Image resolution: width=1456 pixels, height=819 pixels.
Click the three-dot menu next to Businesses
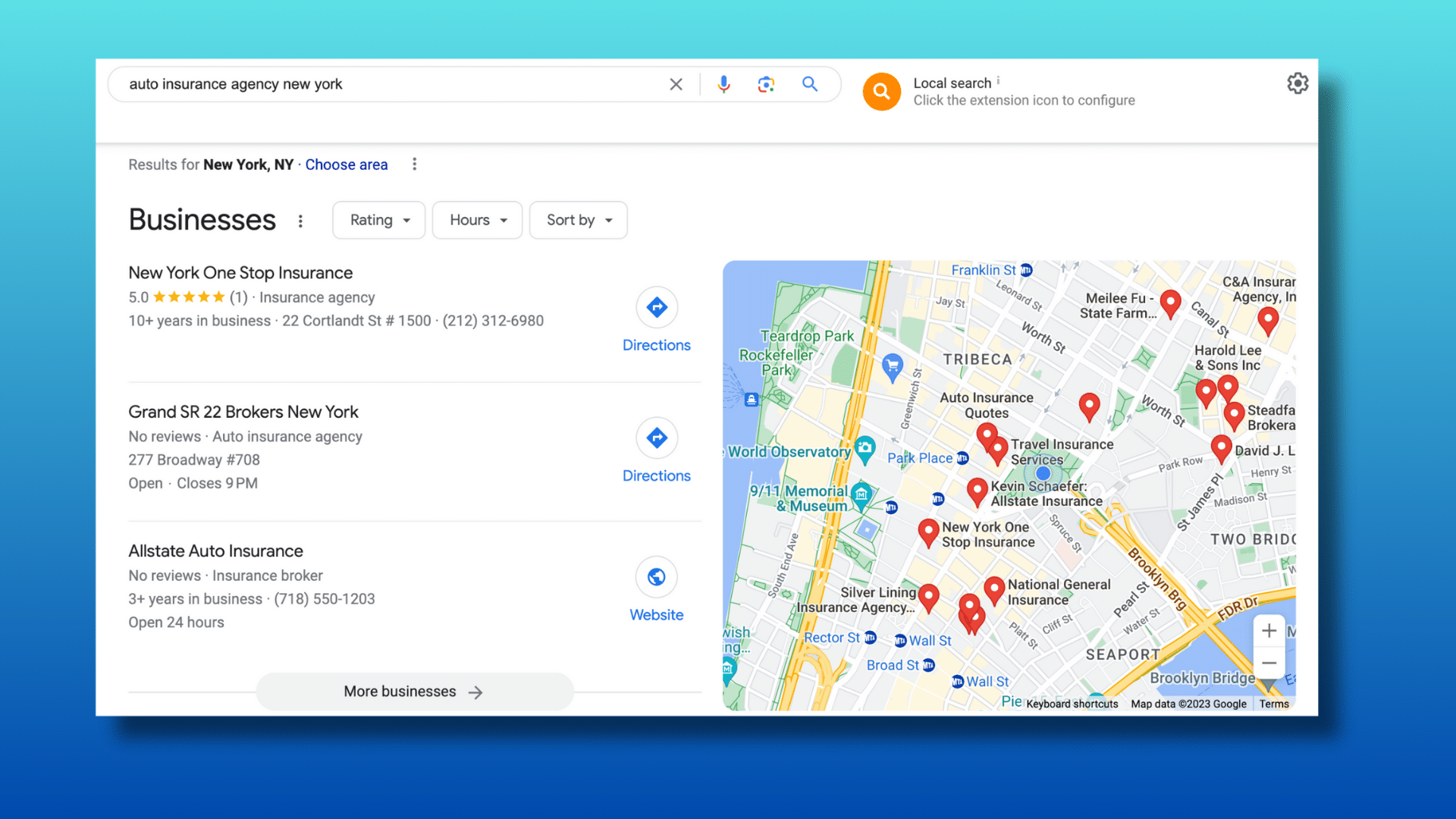coord(299,220)
